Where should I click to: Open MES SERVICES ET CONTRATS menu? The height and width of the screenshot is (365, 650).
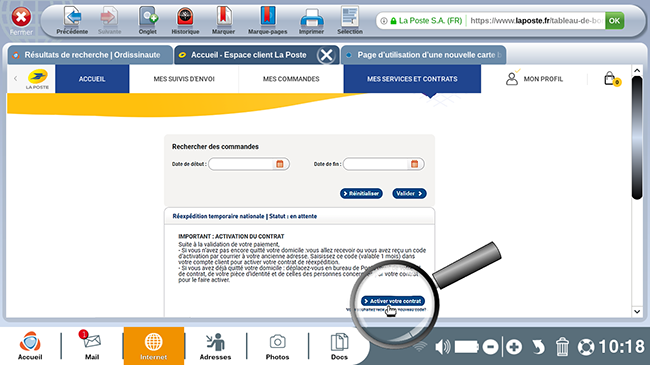pyautogui.click(x=412, y=79)
